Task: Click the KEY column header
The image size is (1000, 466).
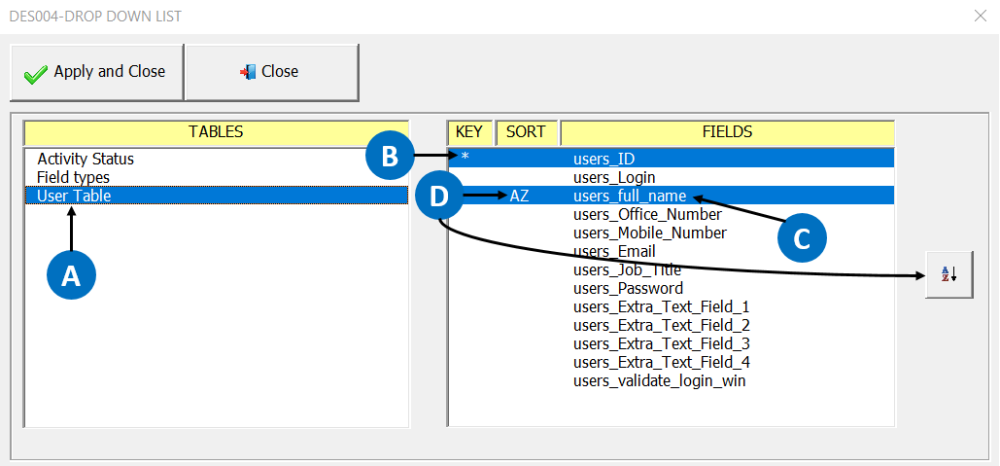Action: pyautogui.click(x=470, y=133)
